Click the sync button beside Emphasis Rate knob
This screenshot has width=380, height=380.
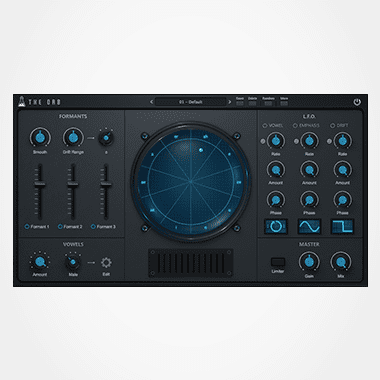[296, 141]
